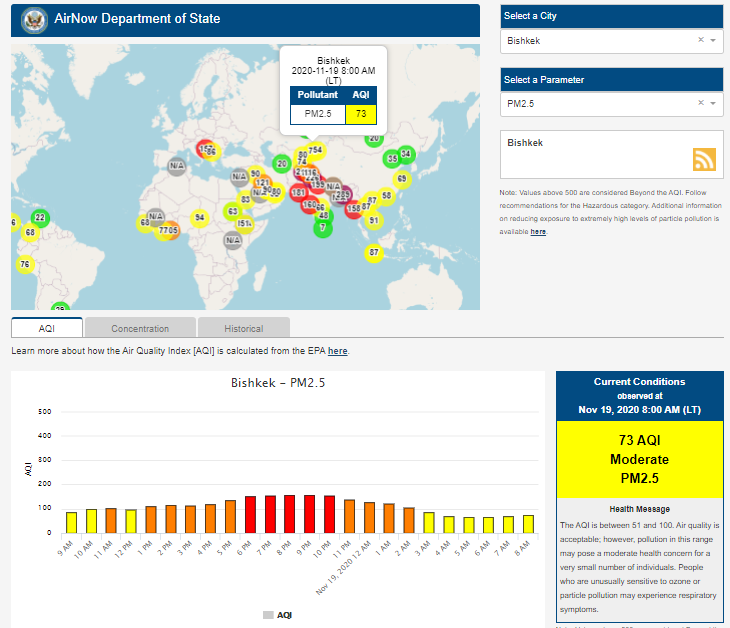Click the RSS feed icon for Bishkek
Viewport: 730px width, 628px height.
[705, 159]
